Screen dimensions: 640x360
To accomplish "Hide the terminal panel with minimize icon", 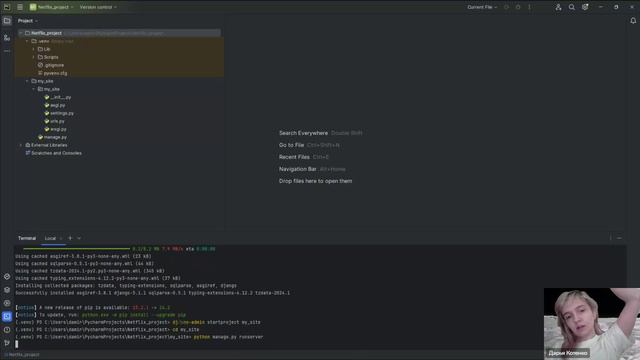I will 619,238.
